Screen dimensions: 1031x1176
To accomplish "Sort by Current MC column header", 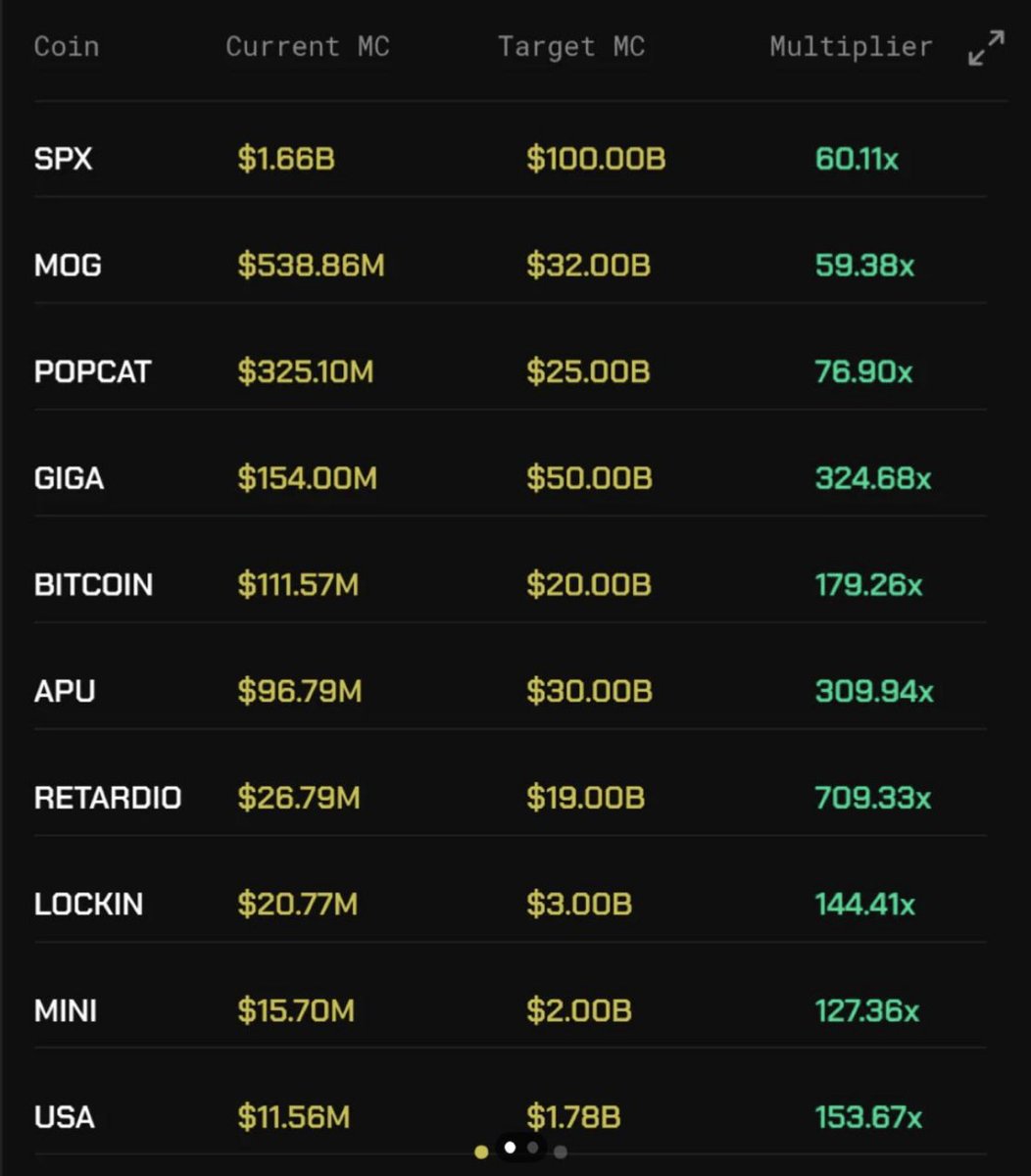I will pyautogui.click(x=308, y=46).
